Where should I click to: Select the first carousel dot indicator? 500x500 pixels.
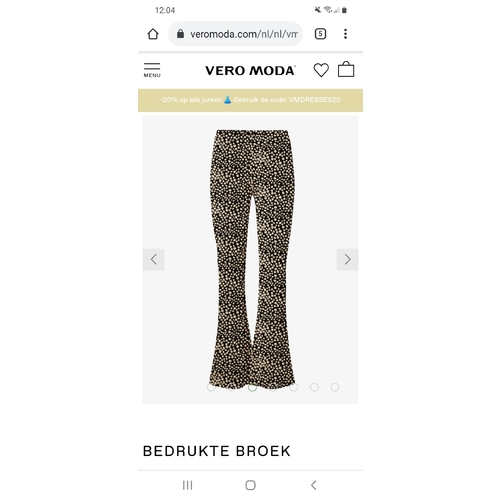click(x=211, y=387)
